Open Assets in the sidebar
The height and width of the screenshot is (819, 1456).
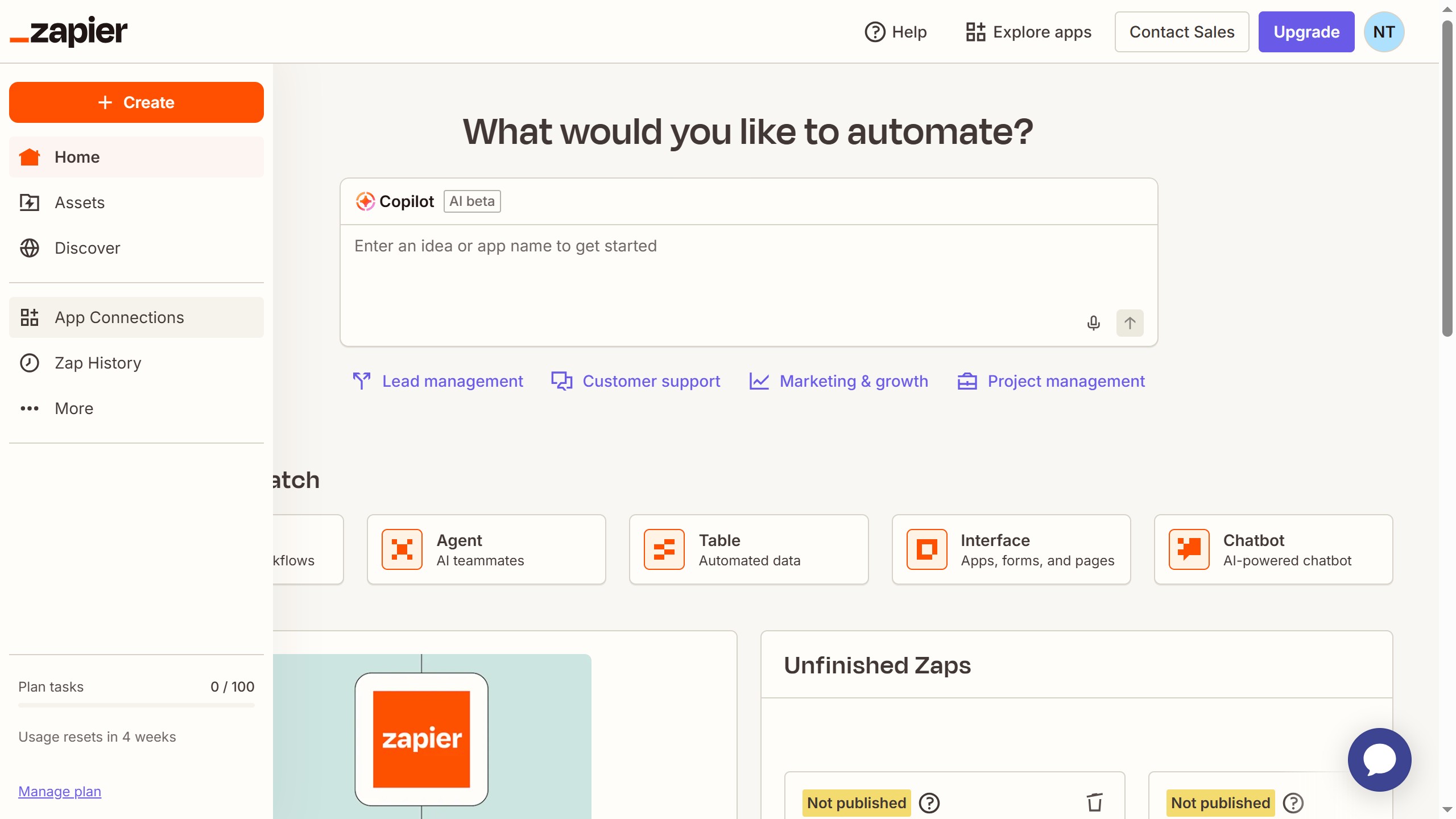pyautogui.click(x=136, y=202)
